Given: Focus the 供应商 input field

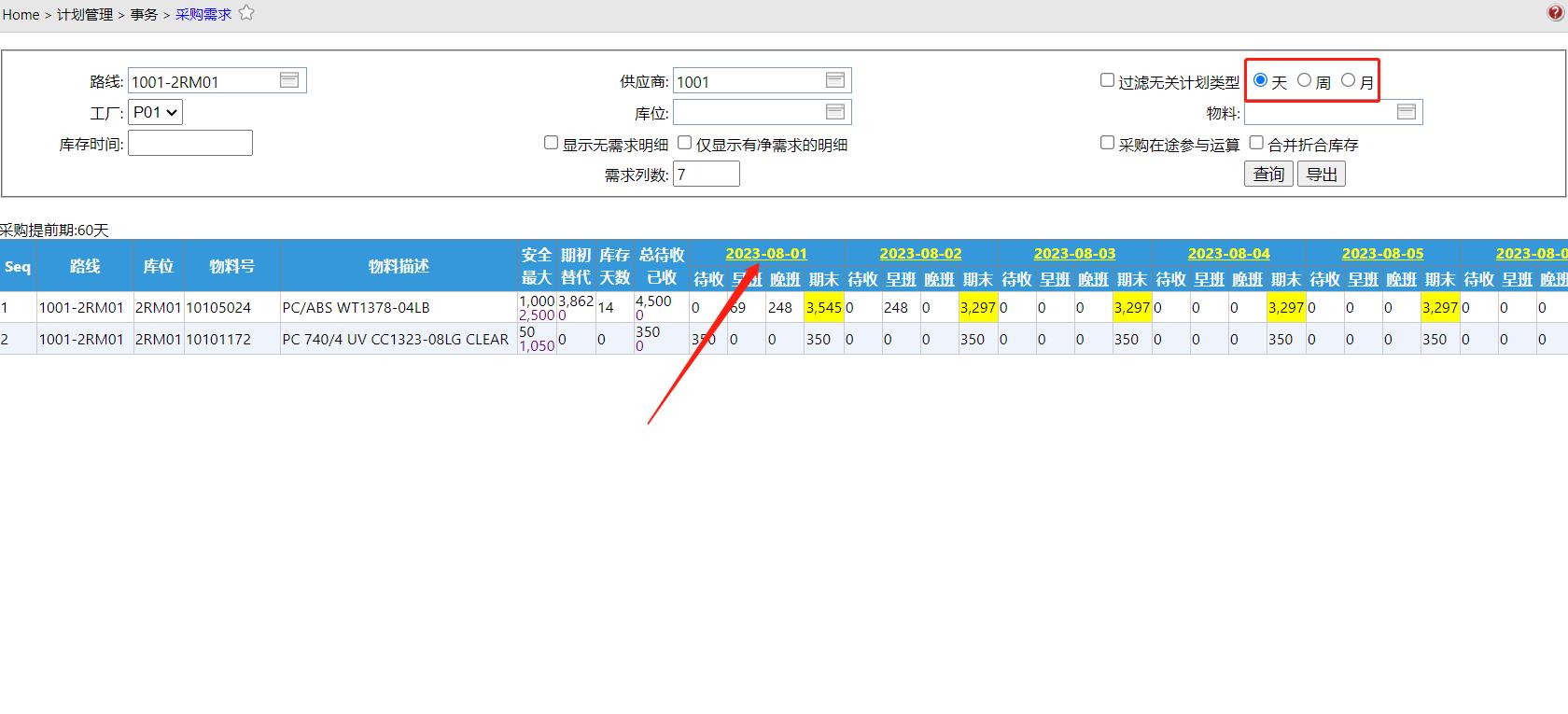Looking at the screenshot, I should pos(762,81).
